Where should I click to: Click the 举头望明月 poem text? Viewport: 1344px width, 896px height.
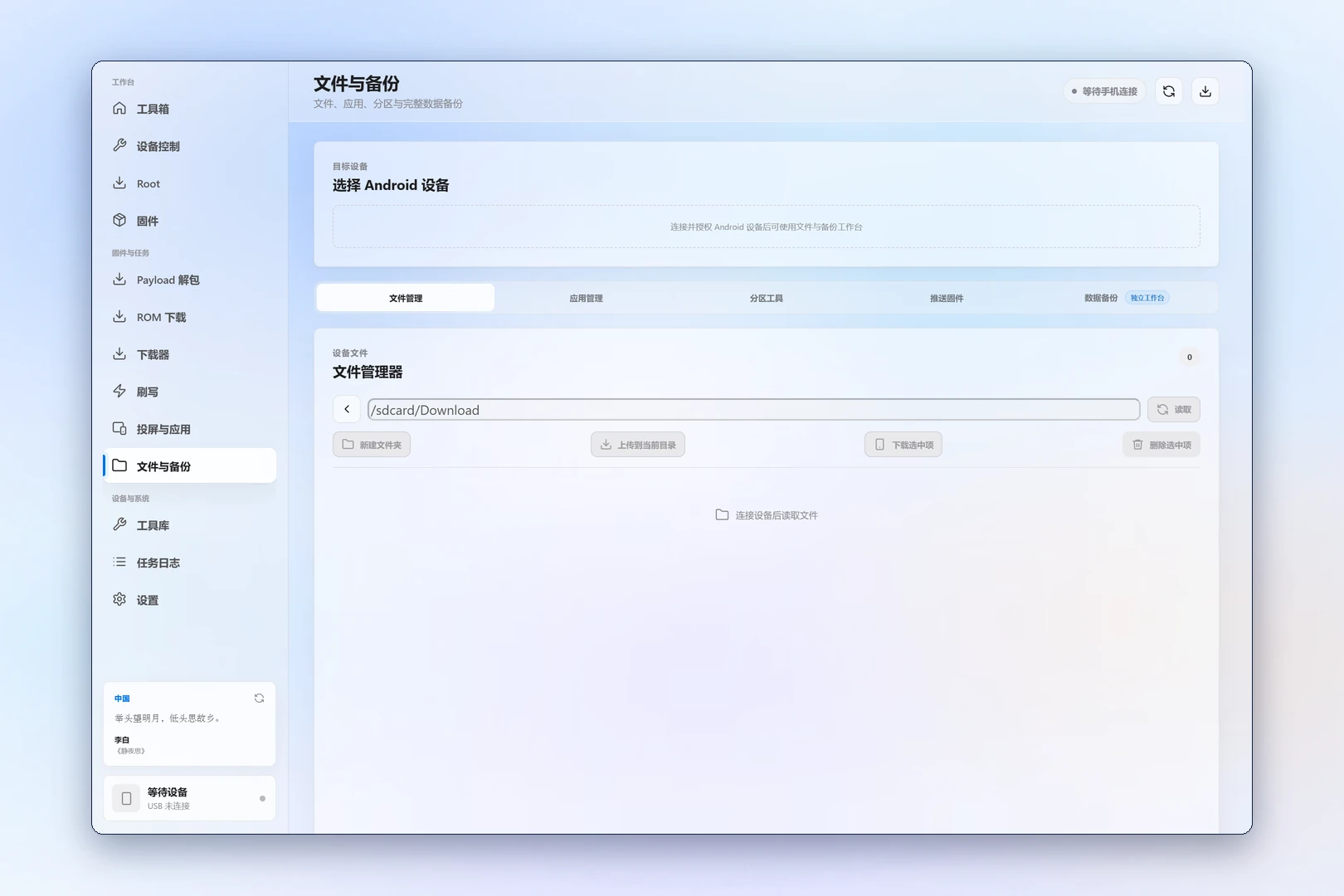click(168, 718)
